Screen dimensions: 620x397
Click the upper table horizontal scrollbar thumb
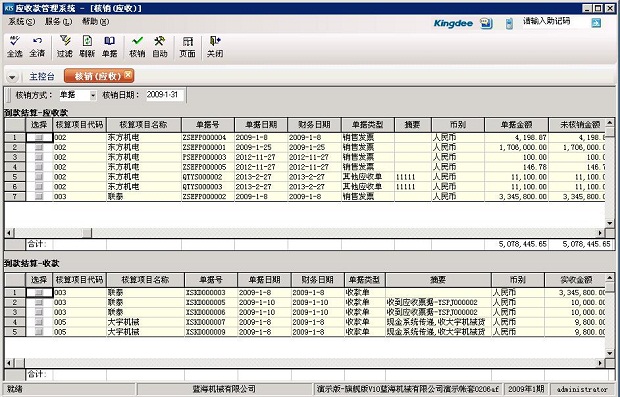87,233
